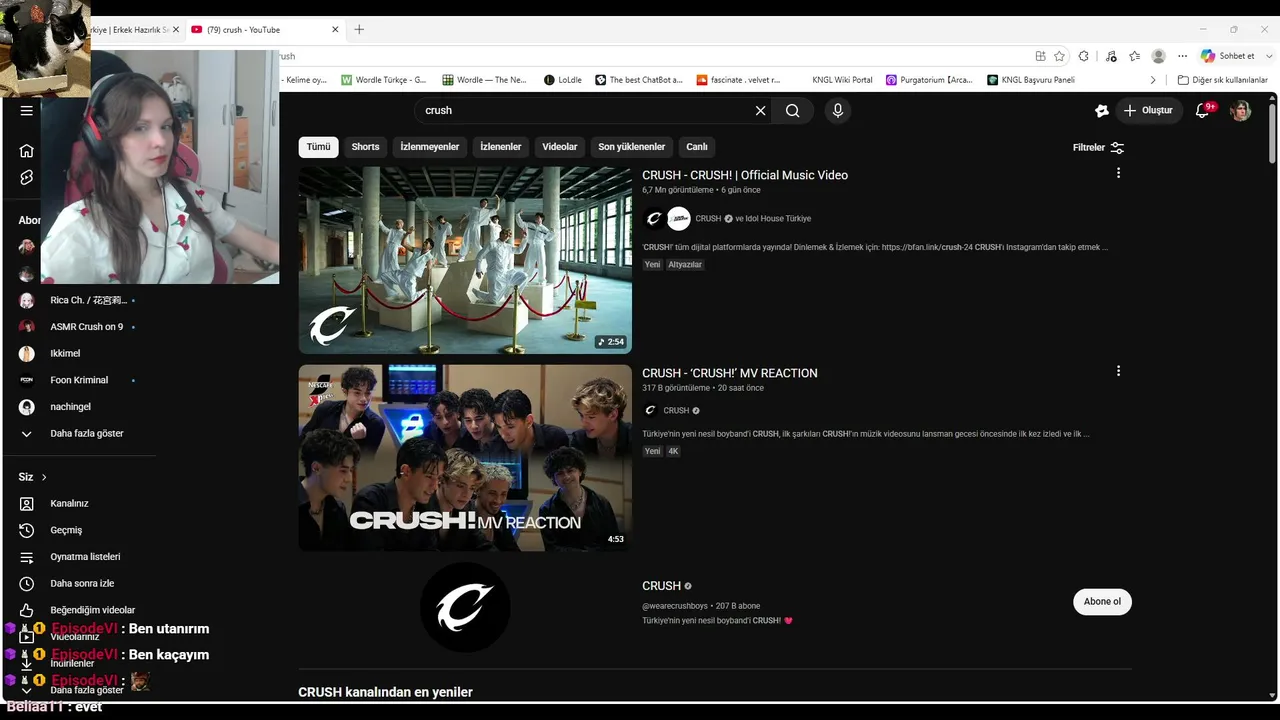Open a new browser tab
The height and width of the screenshot is (720, 1280).
coord(359,30)
